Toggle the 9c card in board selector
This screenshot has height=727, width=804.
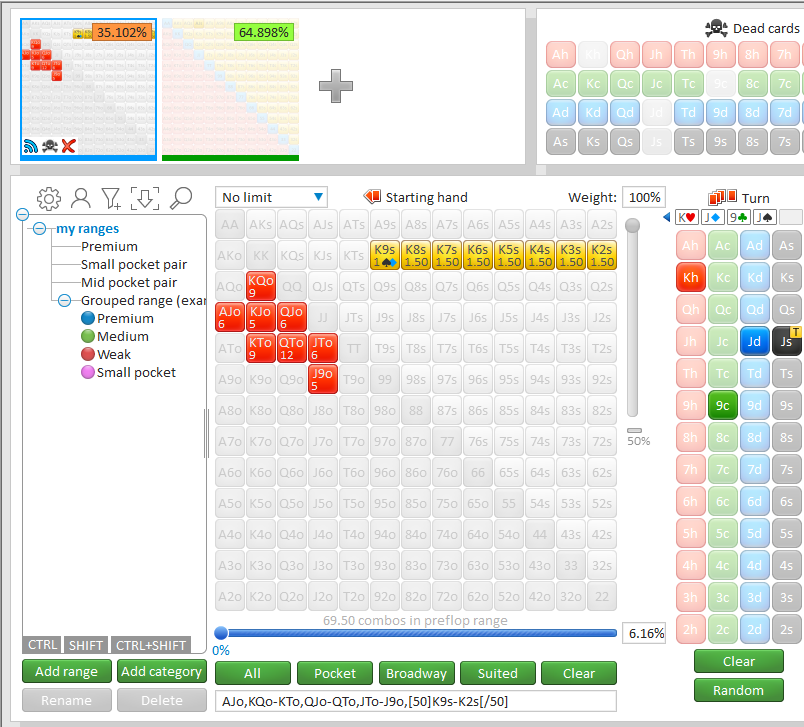point(722,405)
